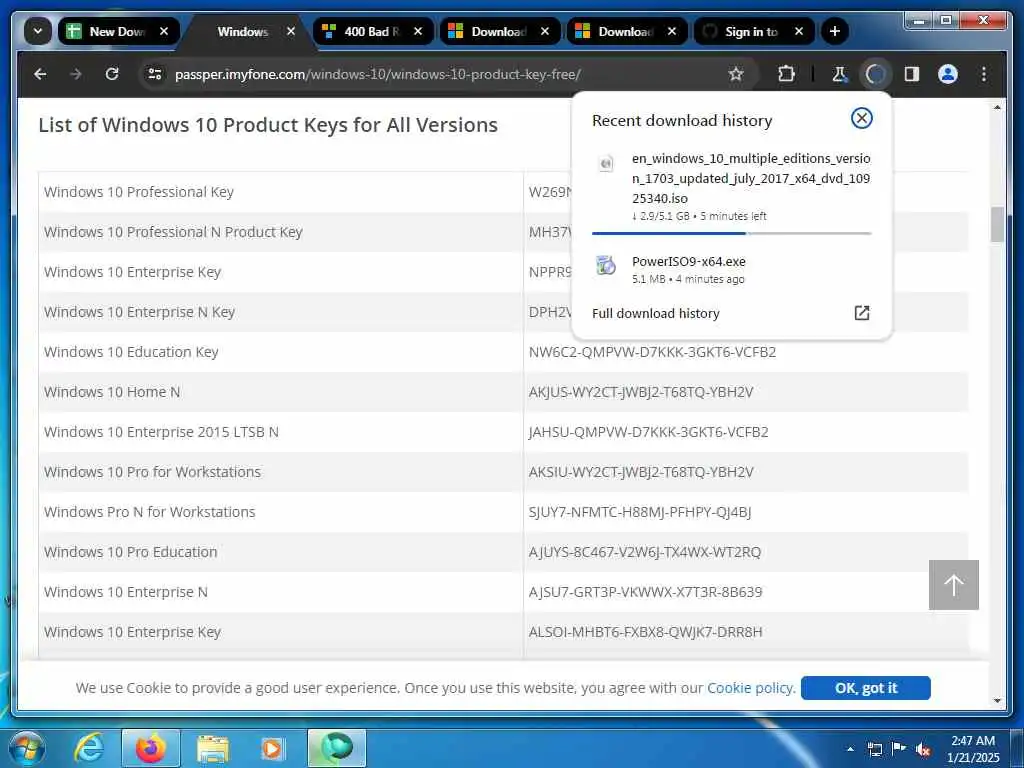This screenshot has height=768, width=1024.
Task: Click key ALSOI-MHBT6-FXBX8-QWJK7-DRR8H
Action: point(645,632)
